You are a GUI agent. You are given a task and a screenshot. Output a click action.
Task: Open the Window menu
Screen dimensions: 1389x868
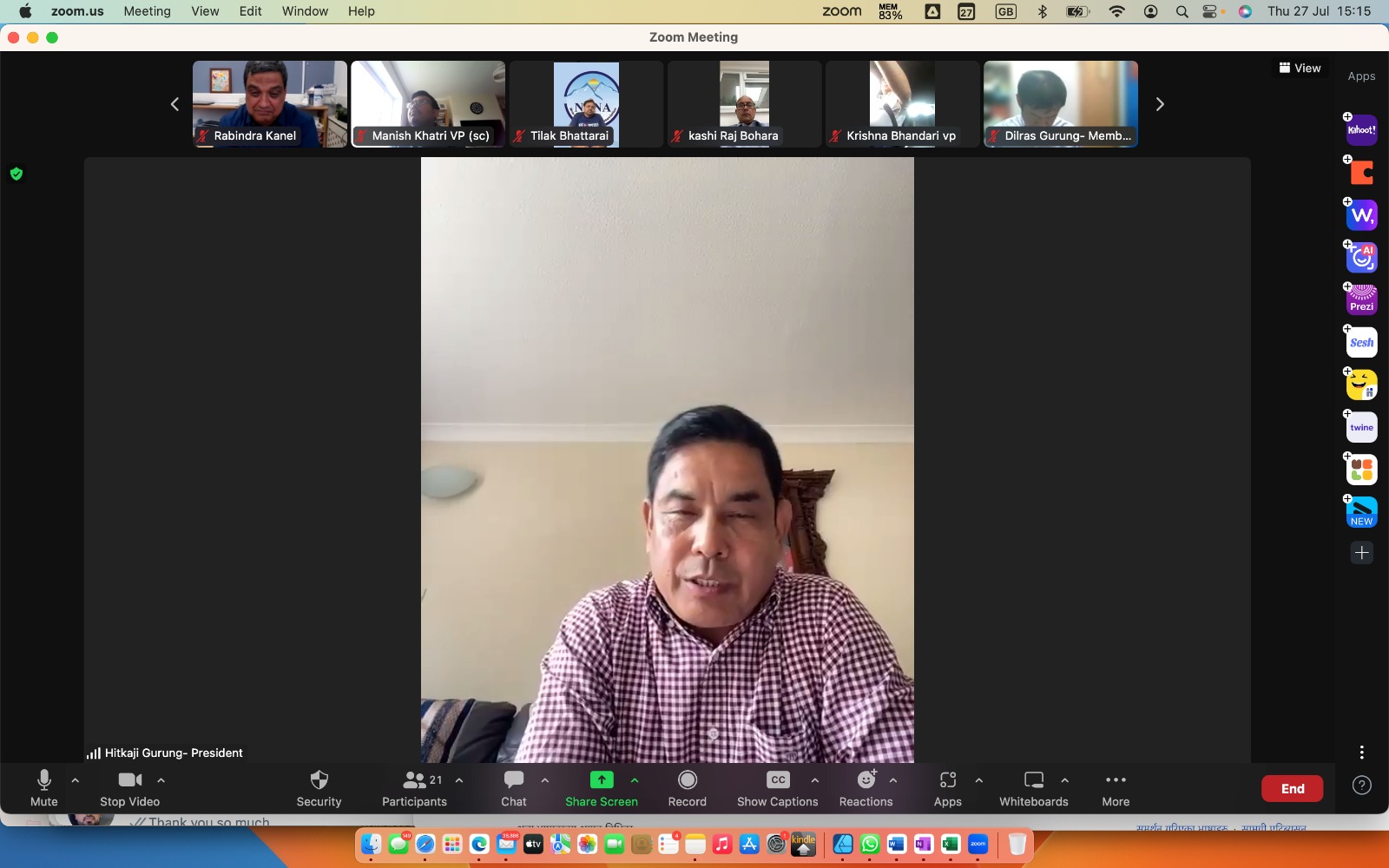pos(305,11)
